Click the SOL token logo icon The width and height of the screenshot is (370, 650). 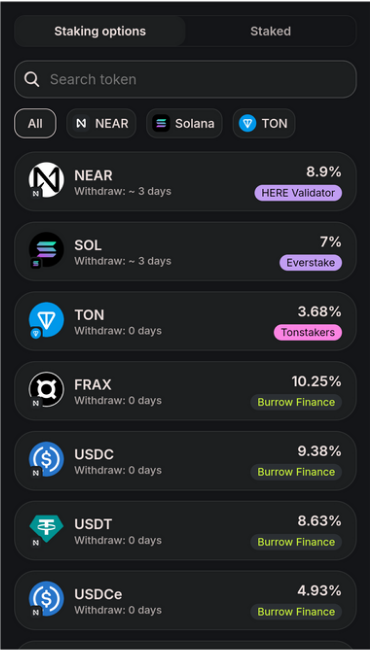point(46,250)
